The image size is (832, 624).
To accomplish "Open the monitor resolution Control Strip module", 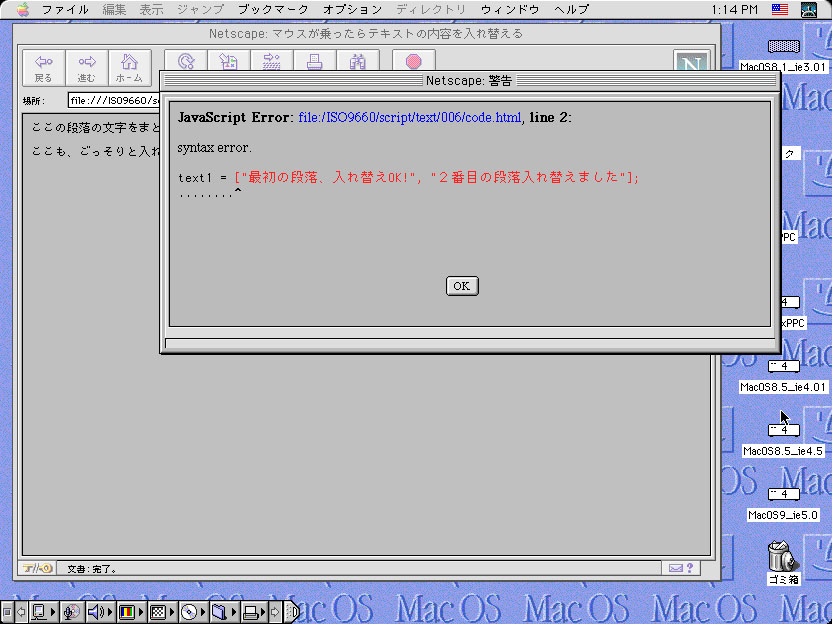I will tap(161, 612).
